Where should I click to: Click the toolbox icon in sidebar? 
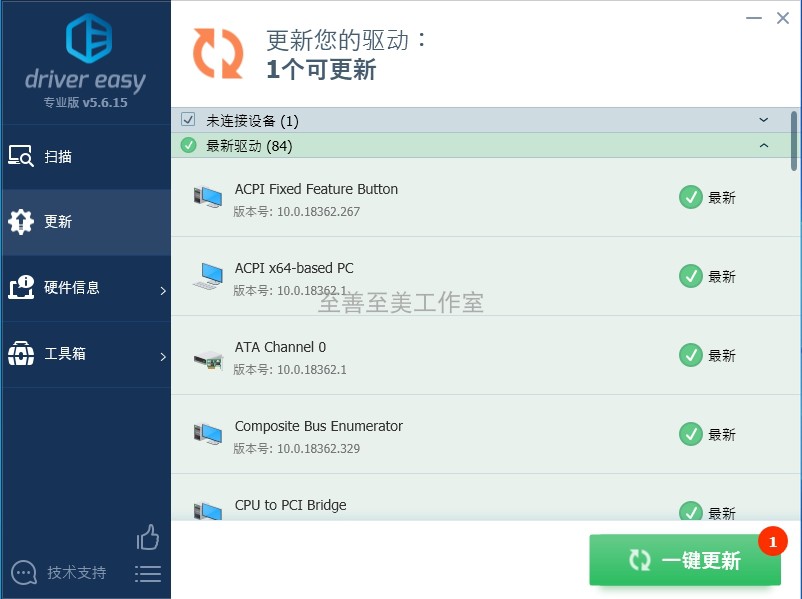21,353
